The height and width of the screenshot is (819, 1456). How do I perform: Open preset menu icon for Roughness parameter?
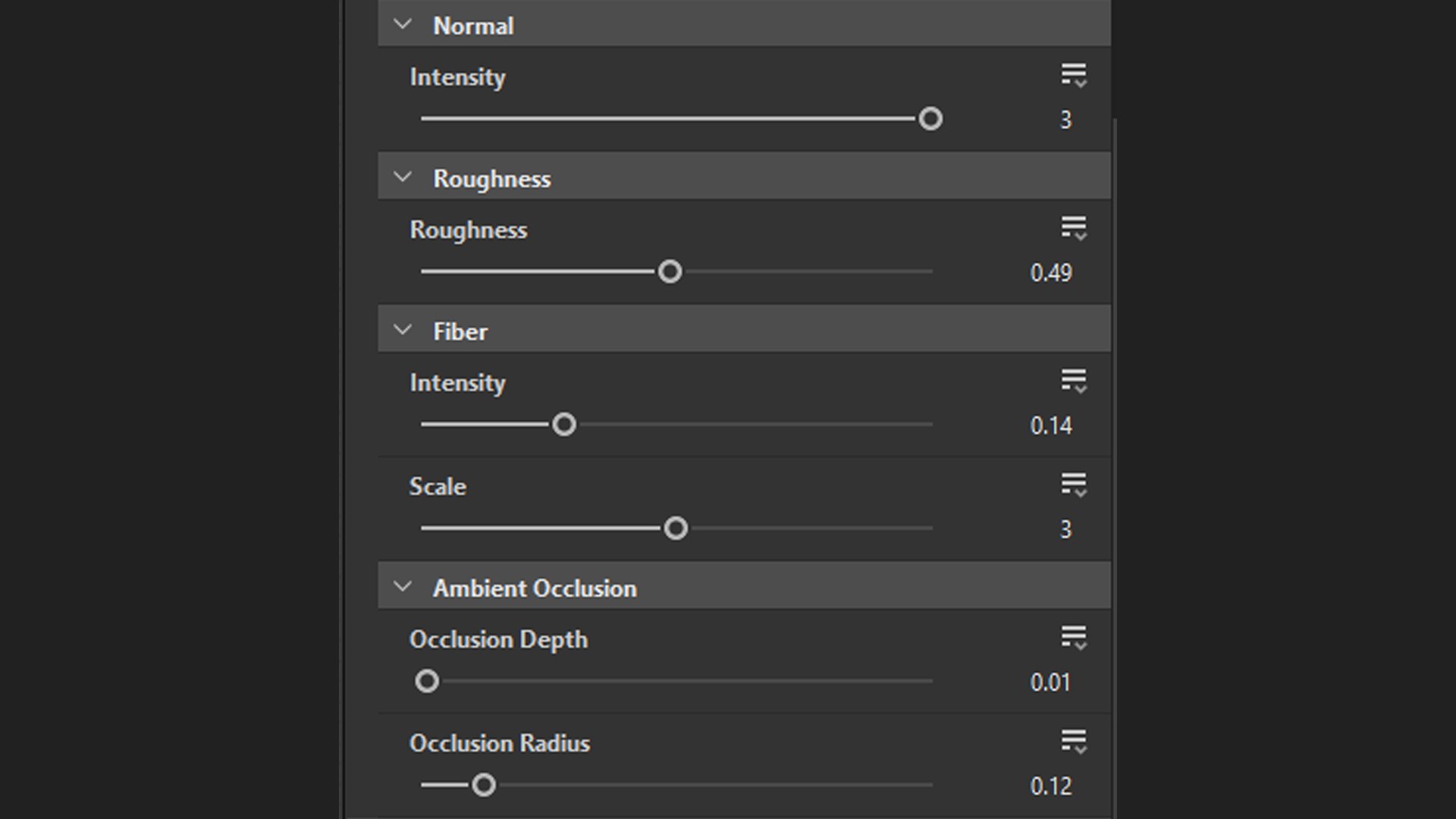(x=1074, y=228)
